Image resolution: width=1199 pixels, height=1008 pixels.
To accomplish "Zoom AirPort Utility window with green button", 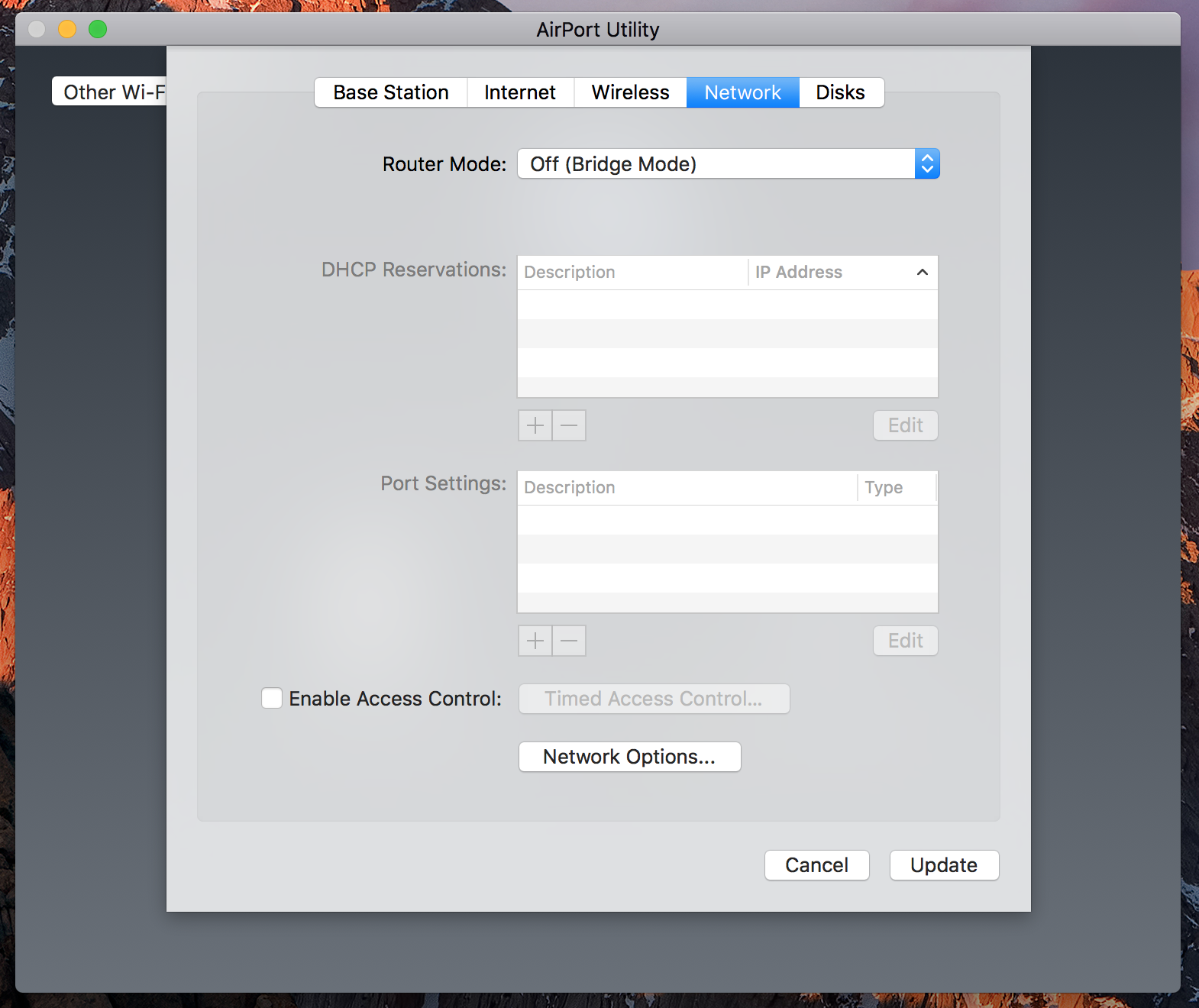I will [x=98, y=30].
